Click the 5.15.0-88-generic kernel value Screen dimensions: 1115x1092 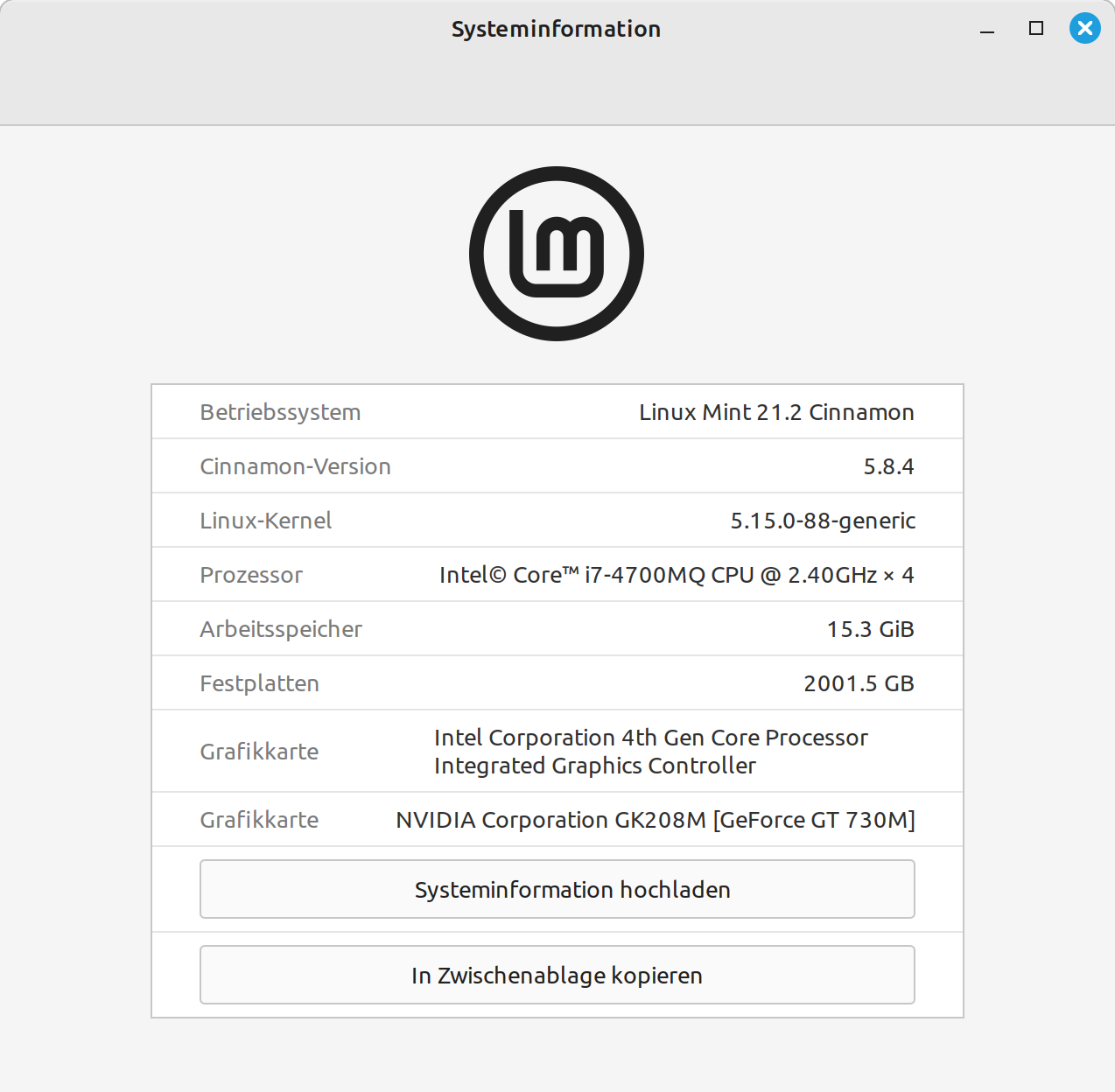tap(822, 521)
